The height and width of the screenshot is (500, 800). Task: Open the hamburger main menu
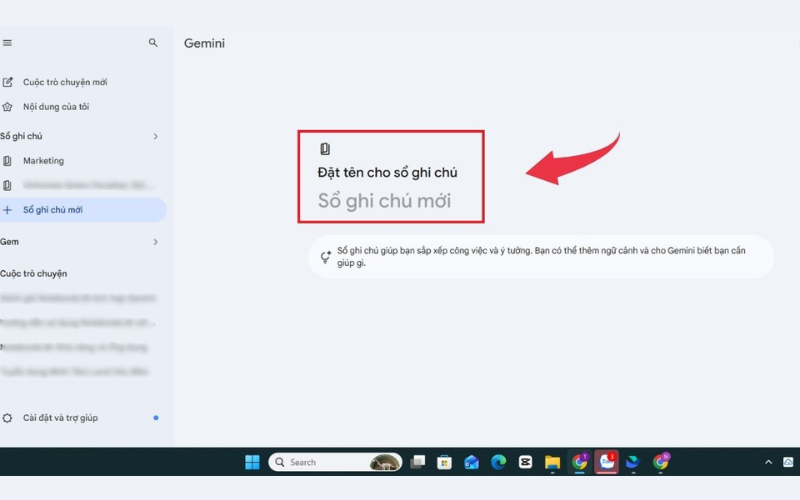7,43
